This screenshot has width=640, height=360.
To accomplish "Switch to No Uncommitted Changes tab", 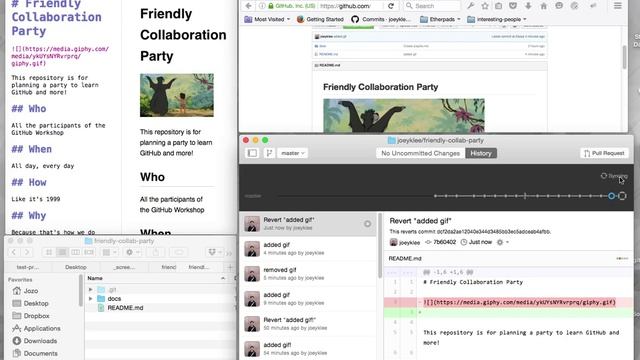I will (x=420, y=153).
